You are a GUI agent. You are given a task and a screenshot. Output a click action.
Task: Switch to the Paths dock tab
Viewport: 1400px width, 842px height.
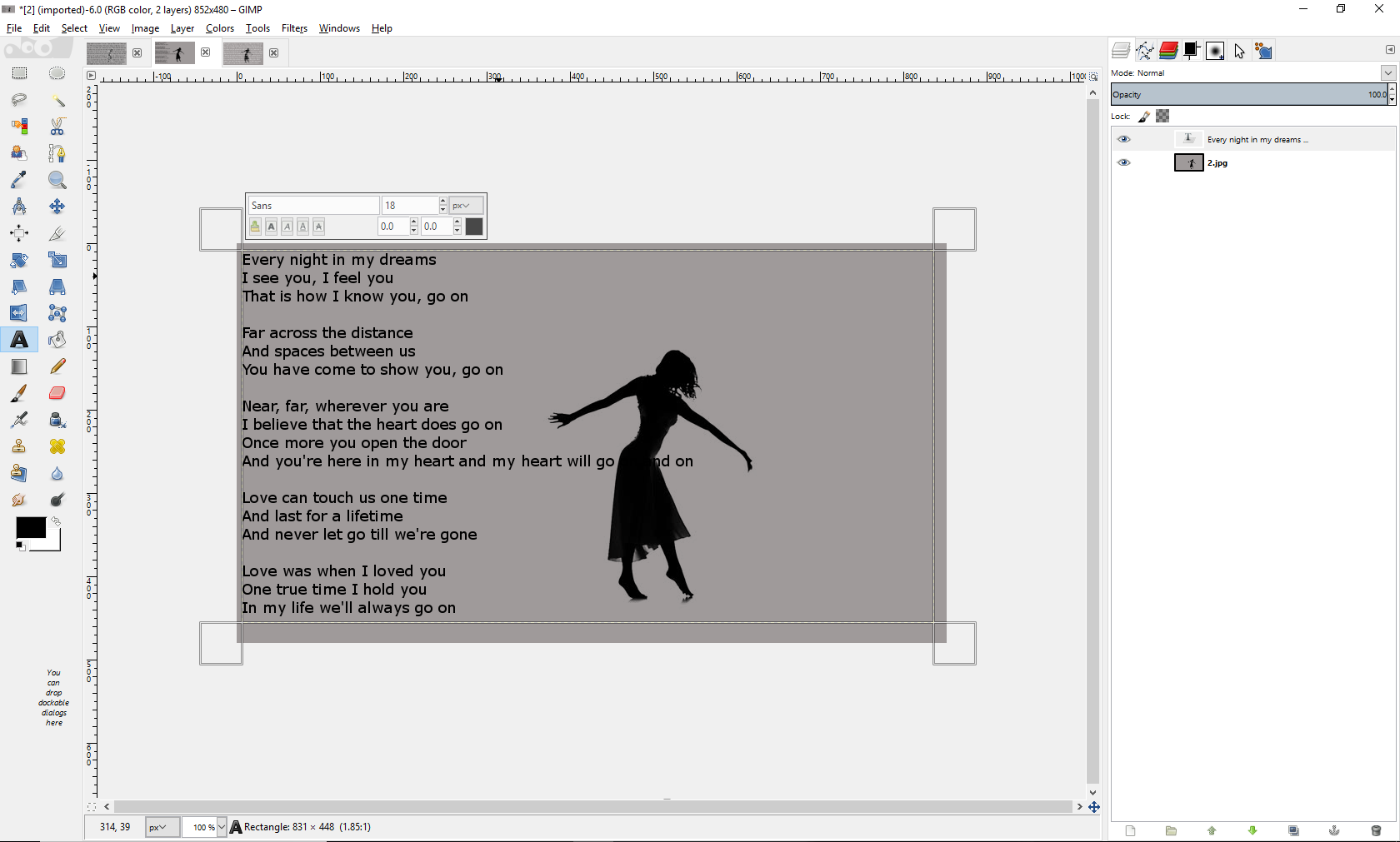pos(1144,51)
